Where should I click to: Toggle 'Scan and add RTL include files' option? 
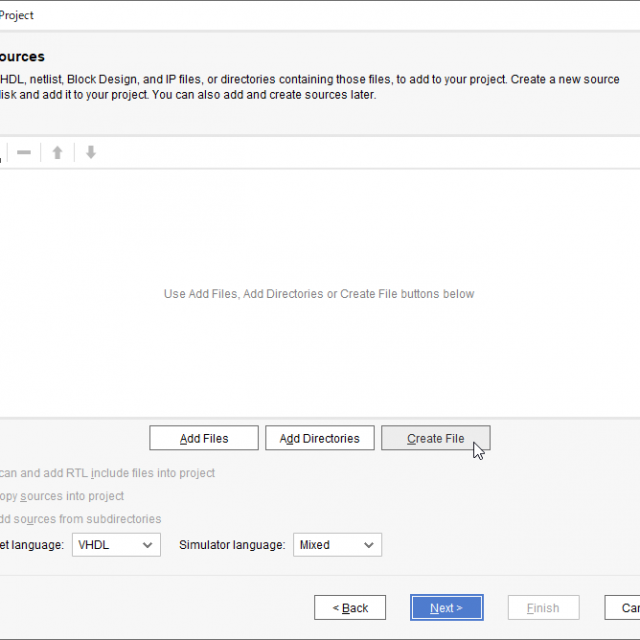click(x=106, y=473)
